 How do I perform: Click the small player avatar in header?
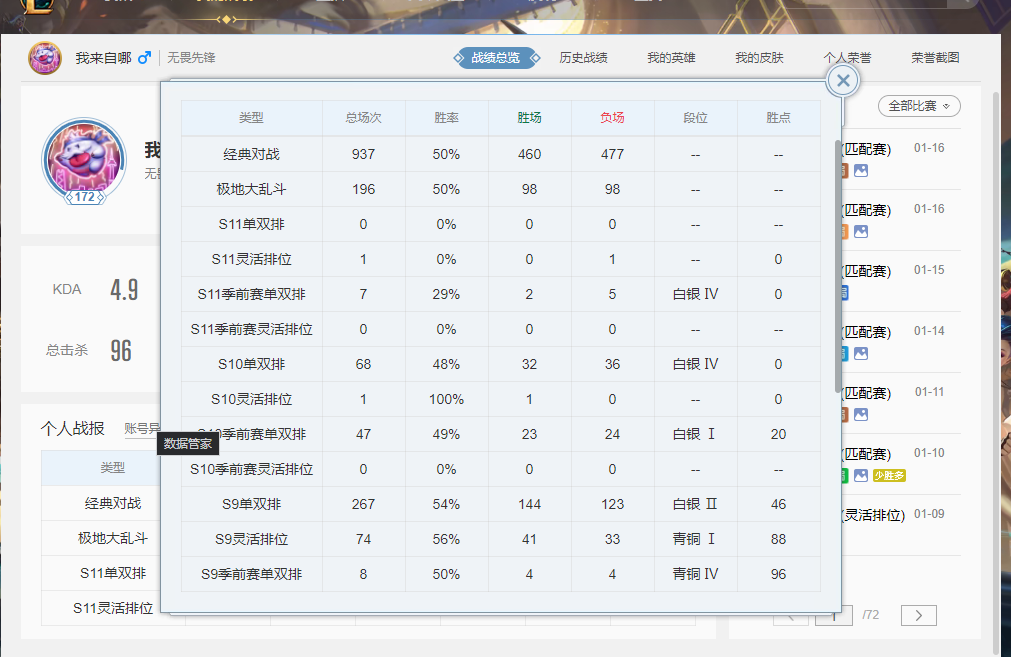click(45, 58)
